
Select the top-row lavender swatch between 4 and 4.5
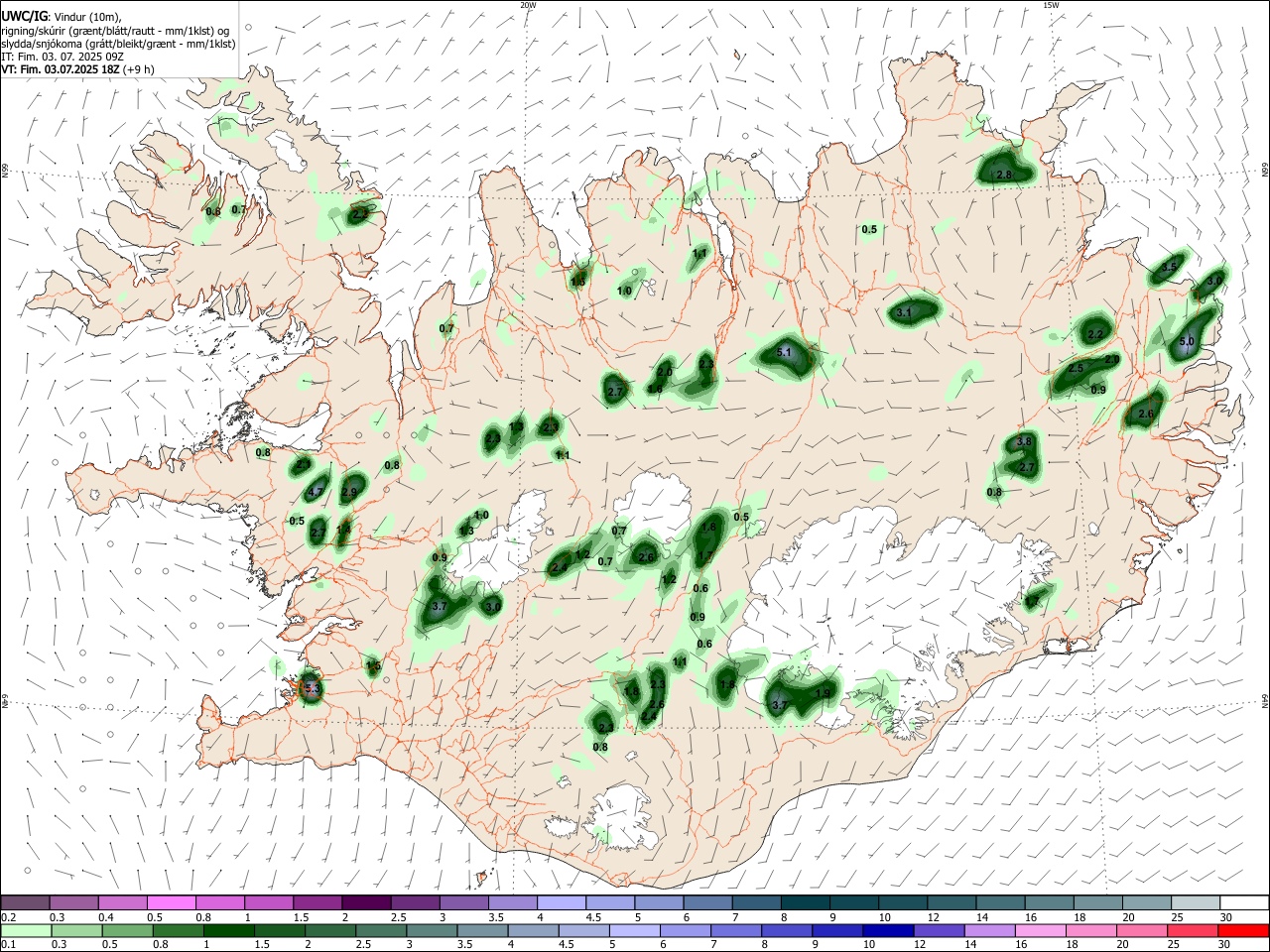[562, 903]
